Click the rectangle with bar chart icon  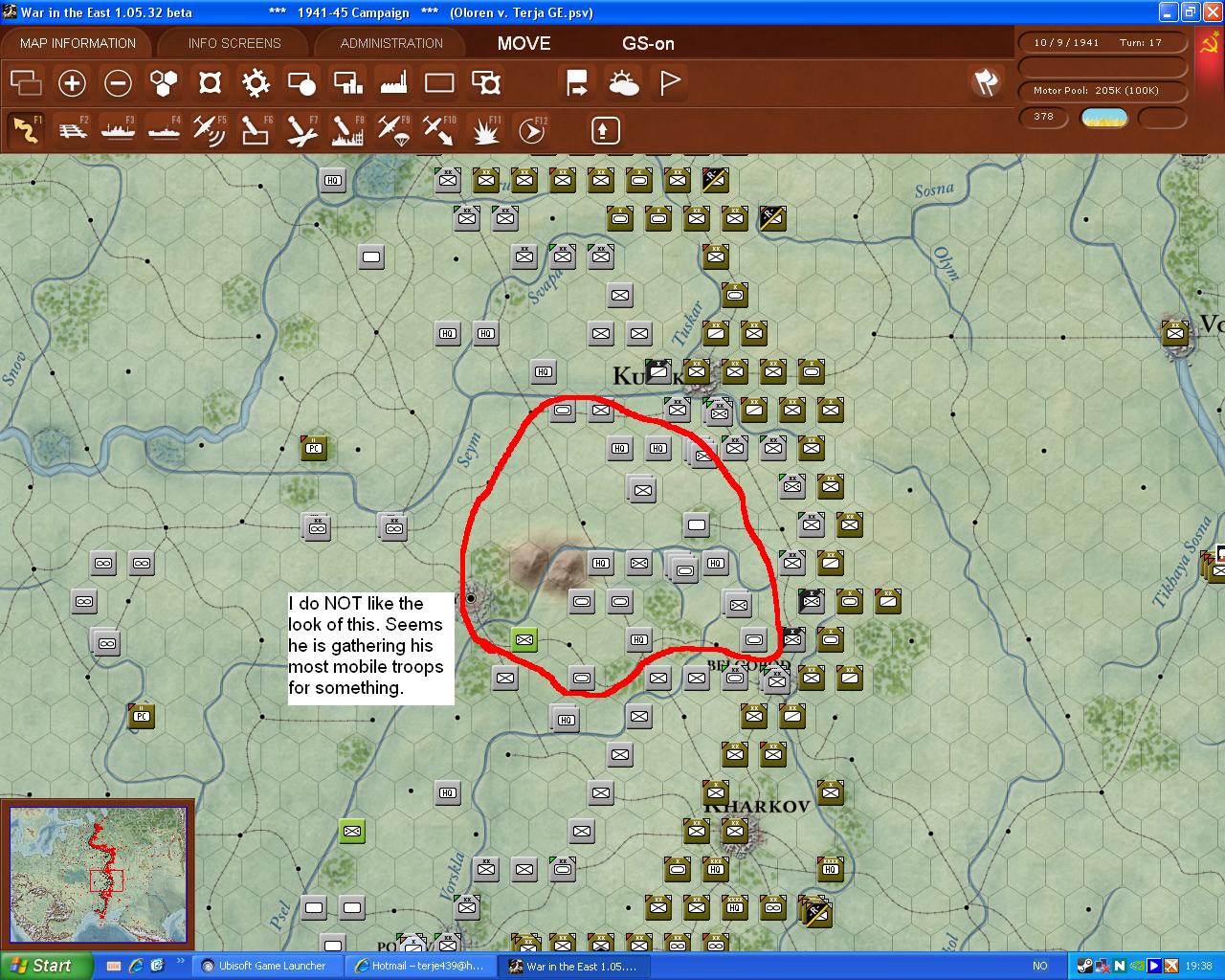347,83
